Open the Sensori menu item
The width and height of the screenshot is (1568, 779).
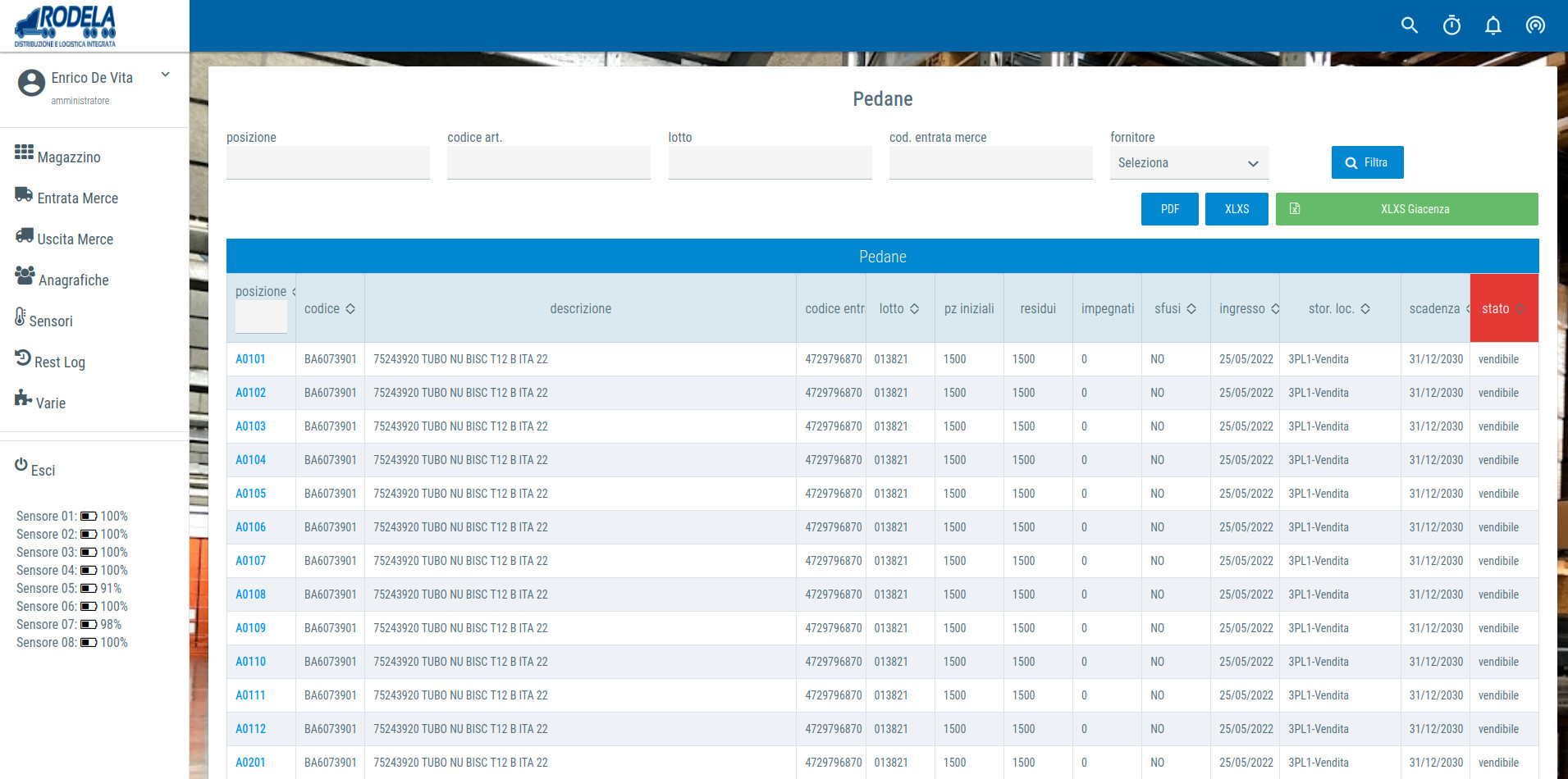[51, 321]
